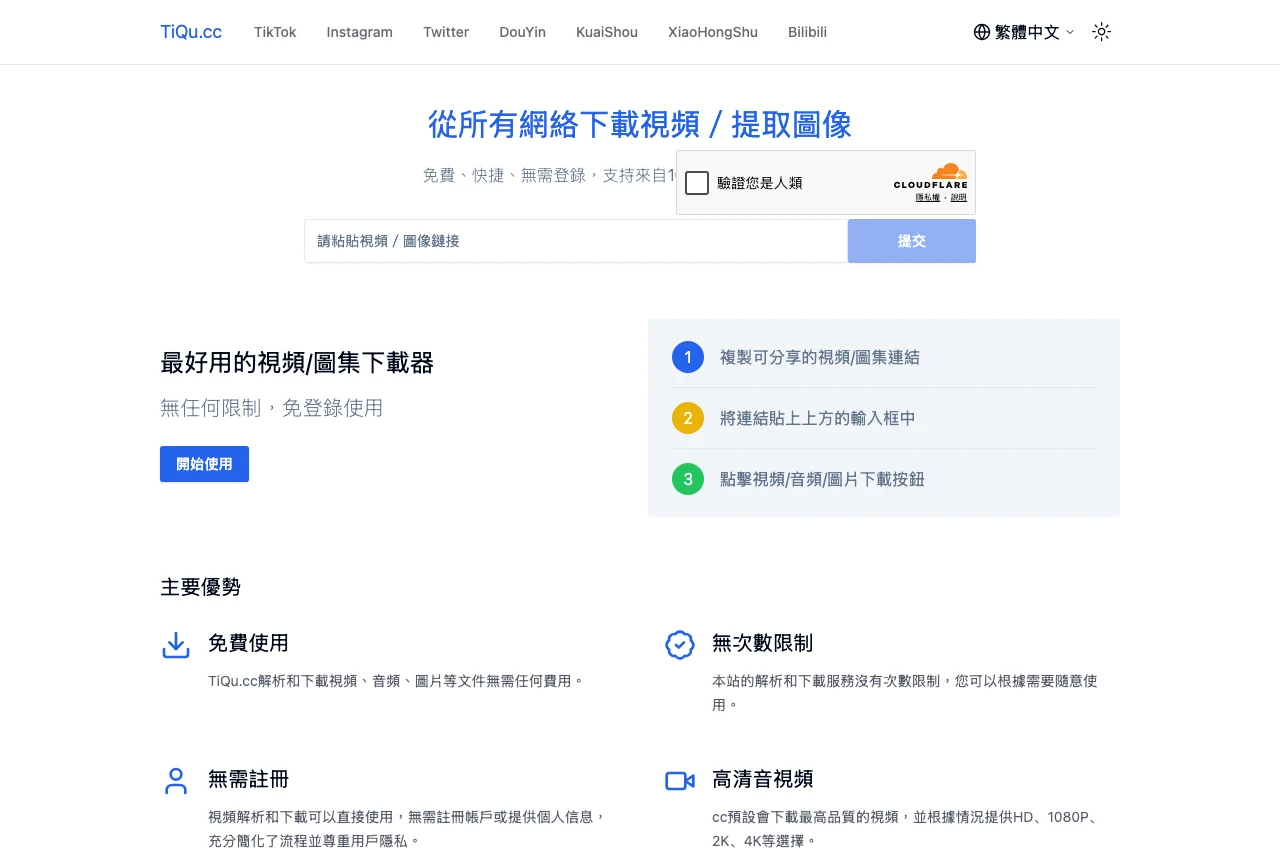Click step 複製可分享的視頻/圖集連結
The height and width of the screenshot is (860, 1280).
click(820, 357)
